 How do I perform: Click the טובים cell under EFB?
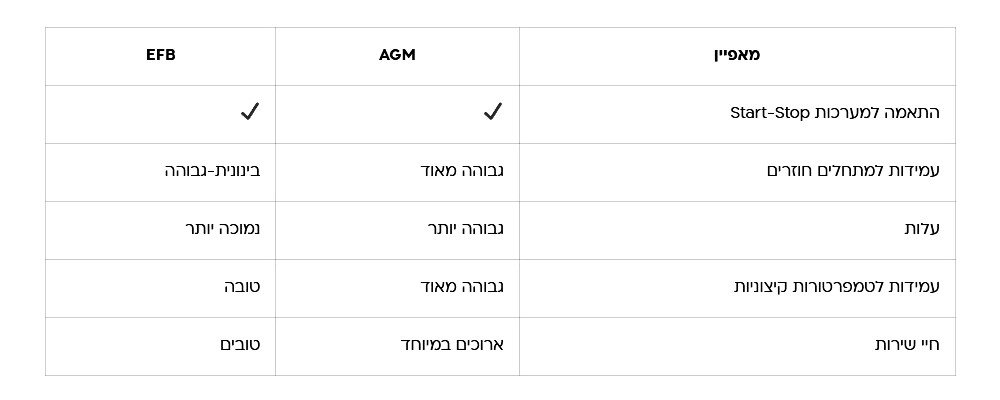pyautogui.click(x=240, y=345)
